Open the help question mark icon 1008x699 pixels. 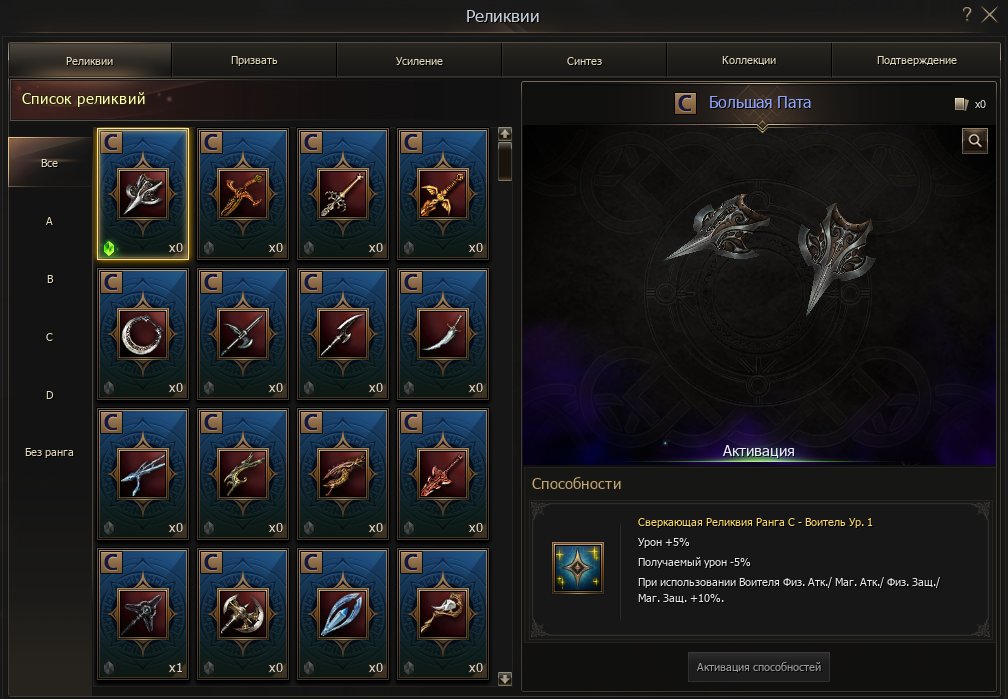pos(967,14)
